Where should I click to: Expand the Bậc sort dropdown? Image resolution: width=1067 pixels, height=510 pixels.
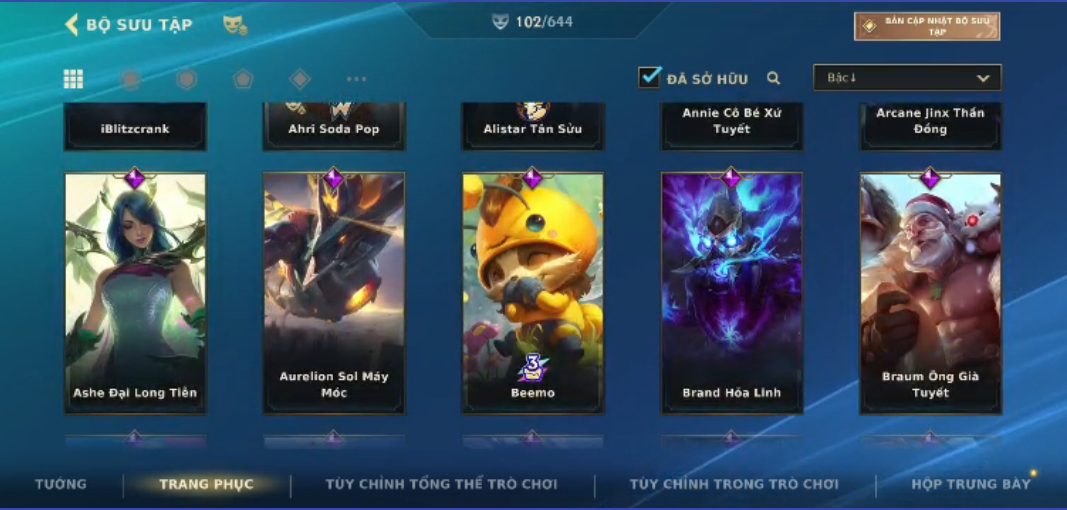coord(907,78)
